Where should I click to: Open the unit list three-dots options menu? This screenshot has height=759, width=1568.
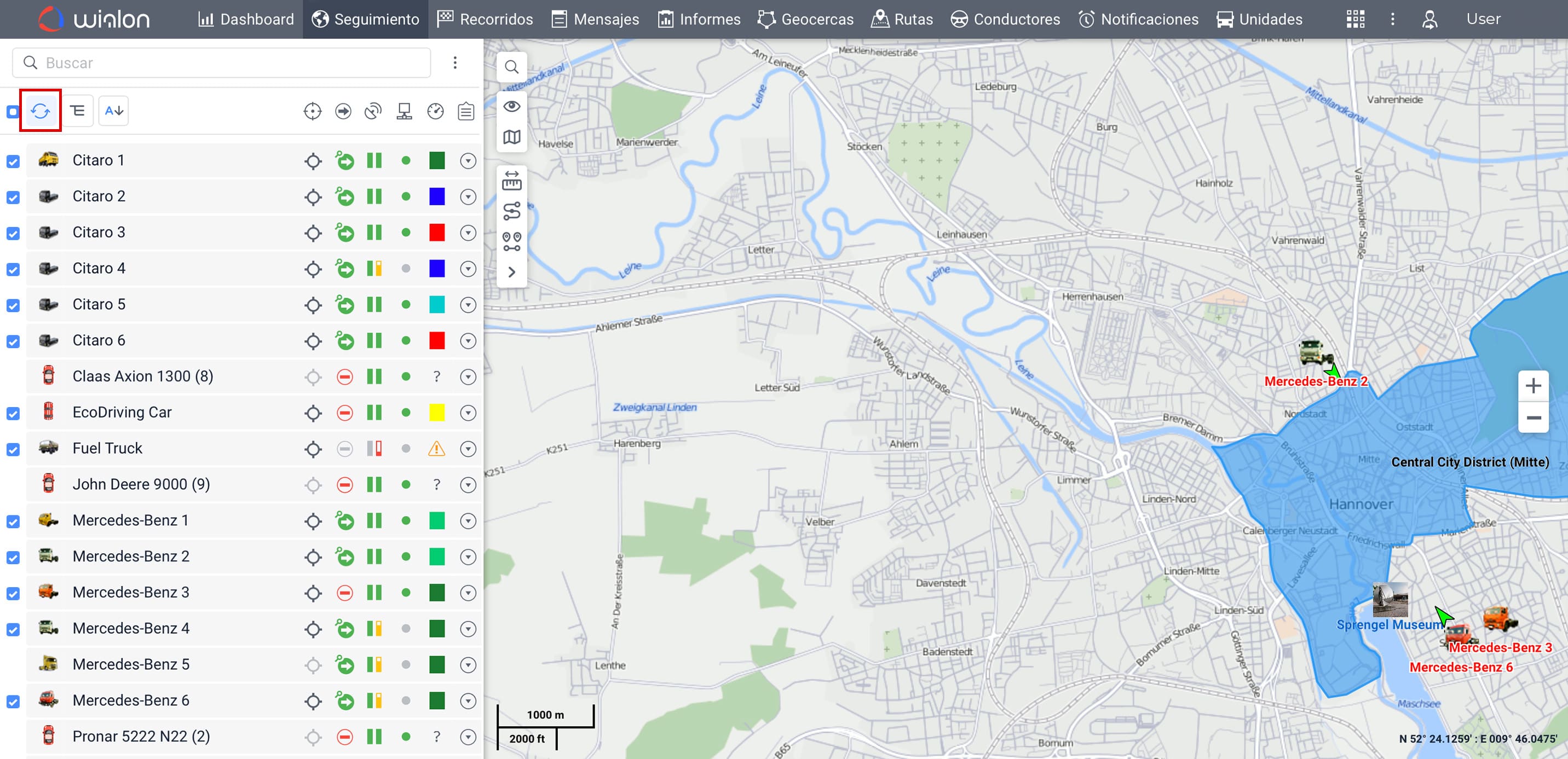455,62
